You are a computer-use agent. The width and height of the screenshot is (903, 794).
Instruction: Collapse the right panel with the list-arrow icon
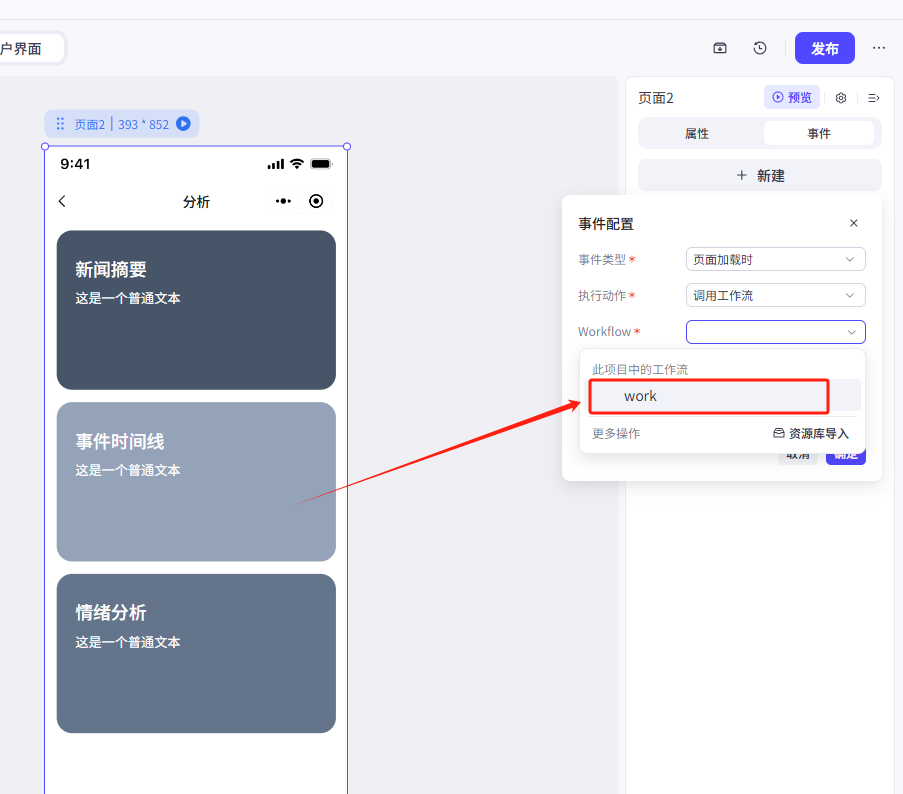(x=873, y=98)
